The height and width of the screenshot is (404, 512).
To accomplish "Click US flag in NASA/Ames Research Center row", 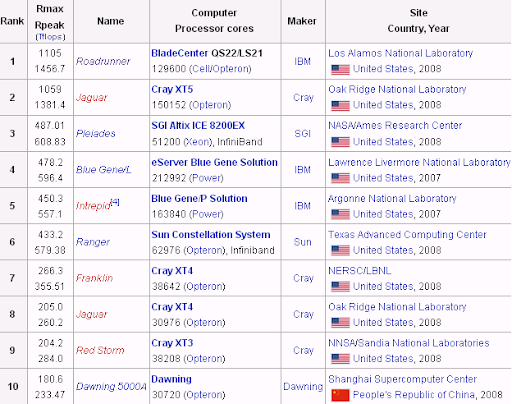I will pyautogui.click(x=340, y=142).
